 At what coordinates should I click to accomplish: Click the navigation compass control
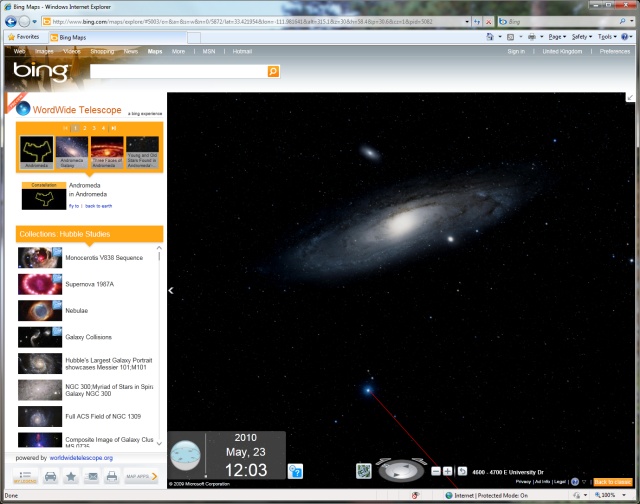[x=401, y=470]
